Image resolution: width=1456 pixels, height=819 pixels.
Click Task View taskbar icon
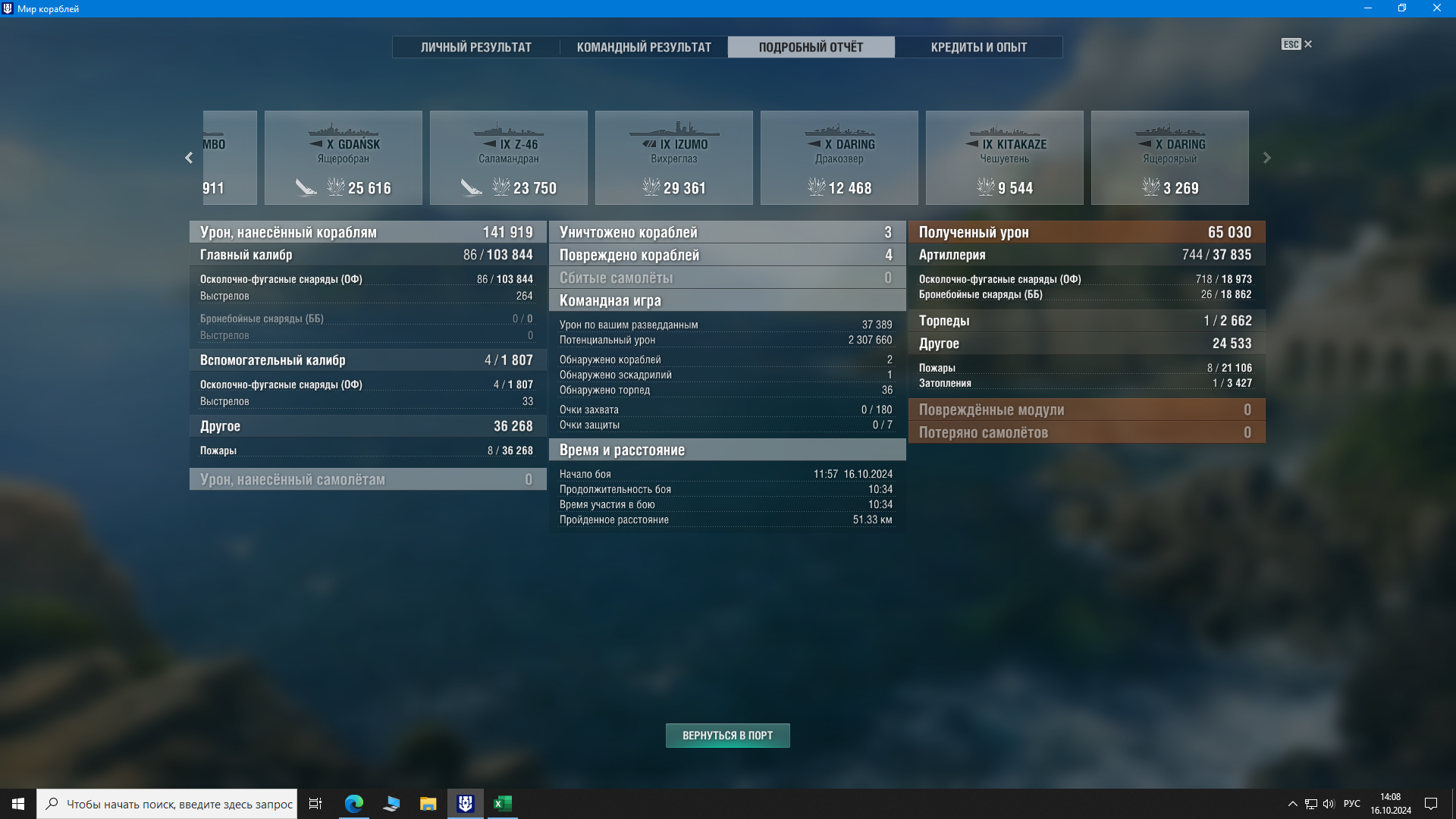click(315, 804)
